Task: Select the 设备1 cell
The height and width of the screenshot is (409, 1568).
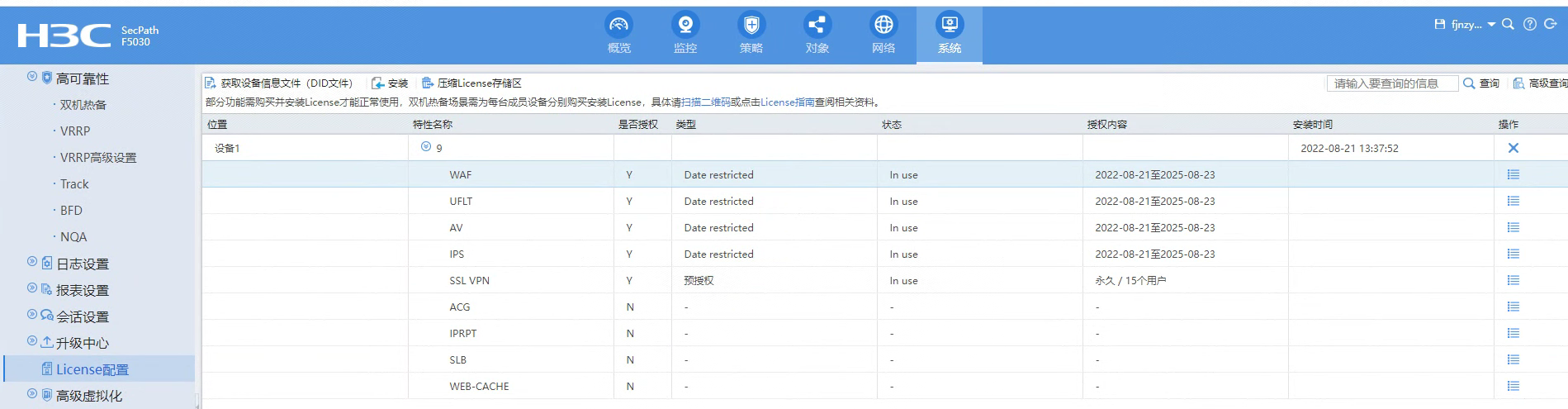Action: [305, 148]
